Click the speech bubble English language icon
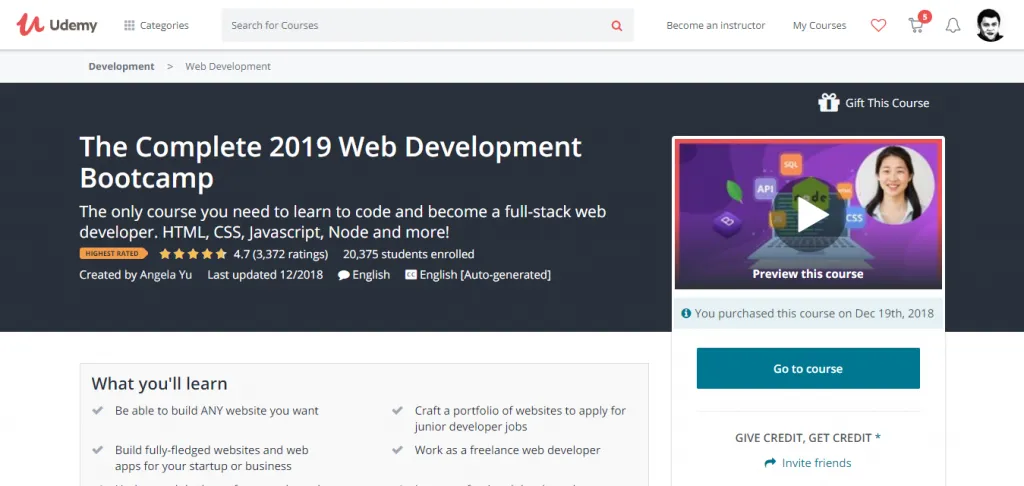Image resolution: width=1024 pixels, height=486 pixels. (x=344, y=275)
